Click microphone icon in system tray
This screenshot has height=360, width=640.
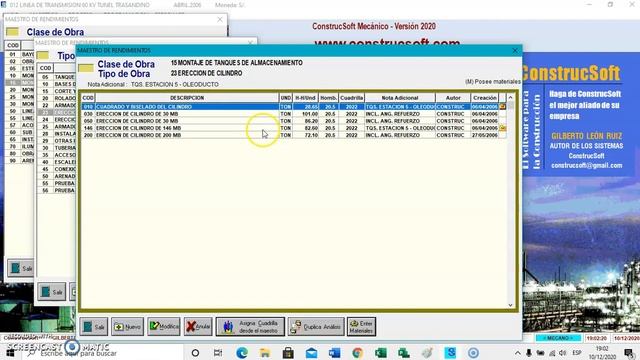pos(529,353)
